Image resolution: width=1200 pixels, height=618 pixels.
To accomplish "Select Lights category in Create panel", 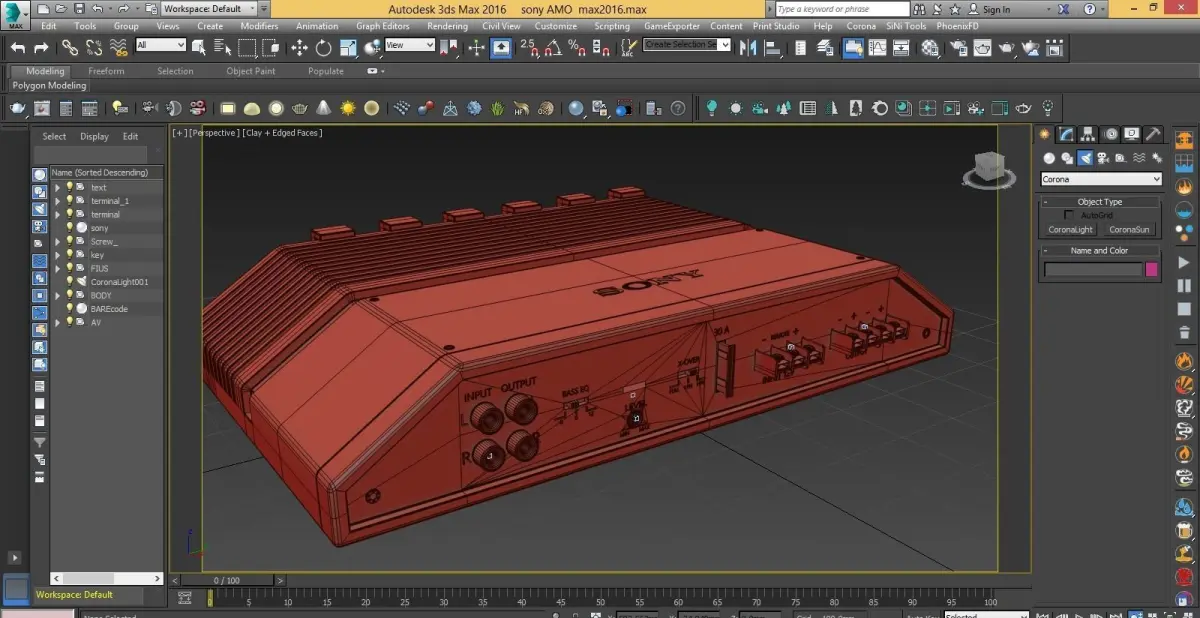I will [1085, 158].
